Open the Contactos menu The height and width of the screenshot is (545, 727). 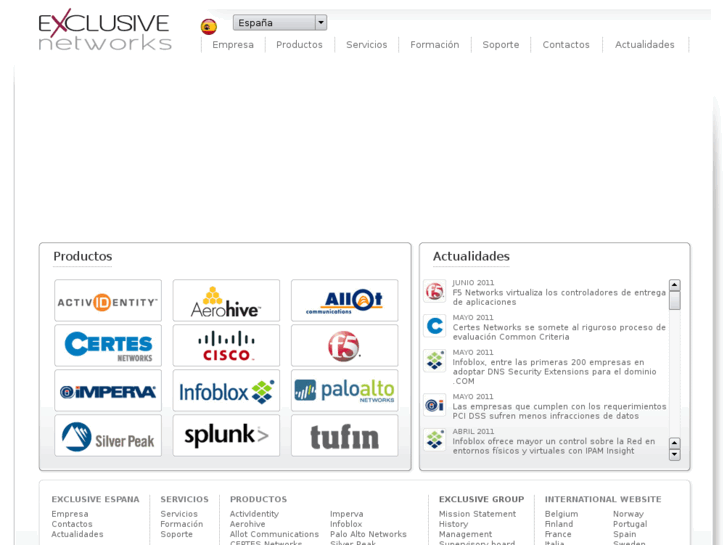(x=566, y=45)
